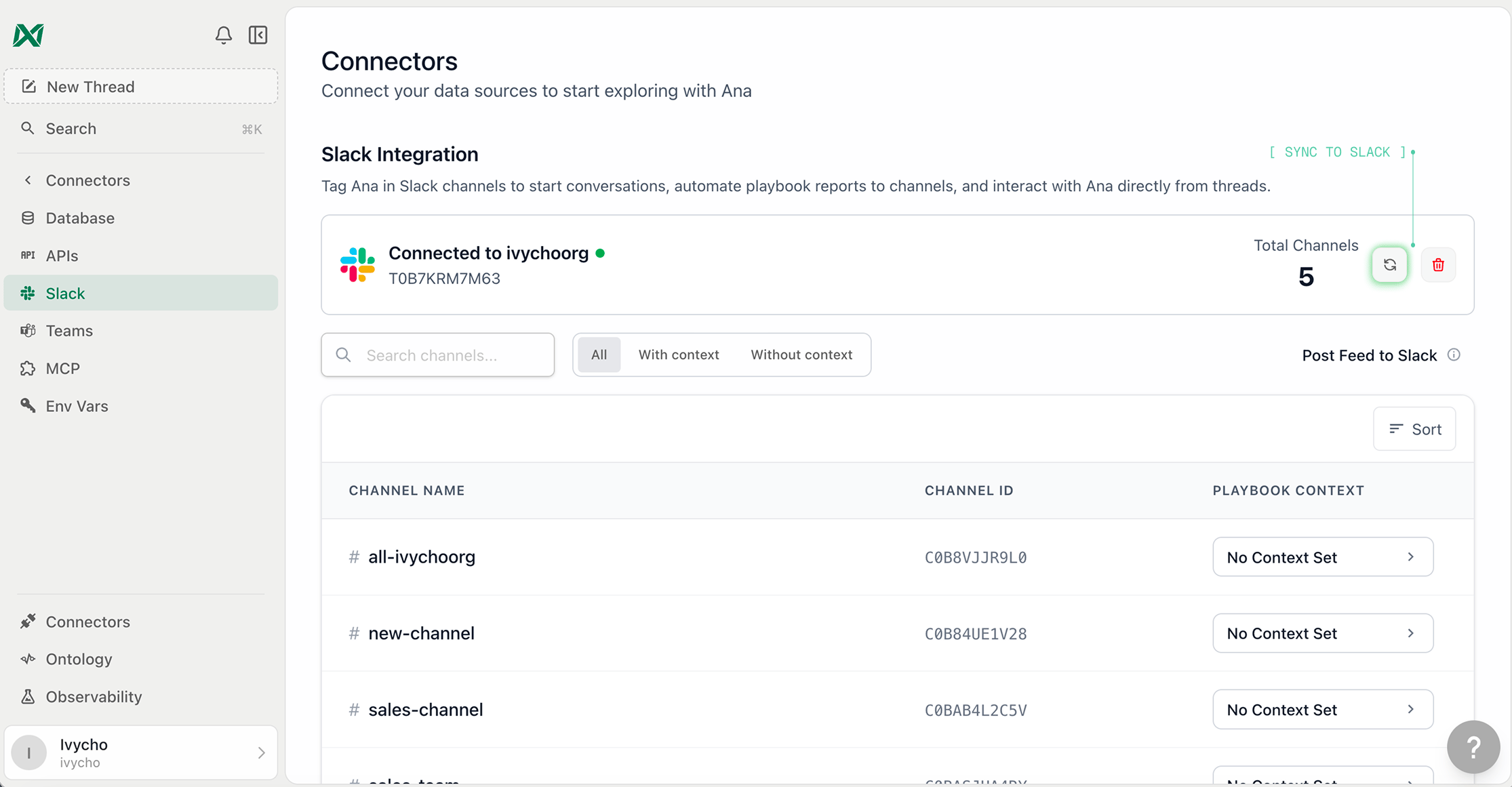Viewport: 1512px width, 787px height.
Task: Click the API icon
Action: point(28,256)
